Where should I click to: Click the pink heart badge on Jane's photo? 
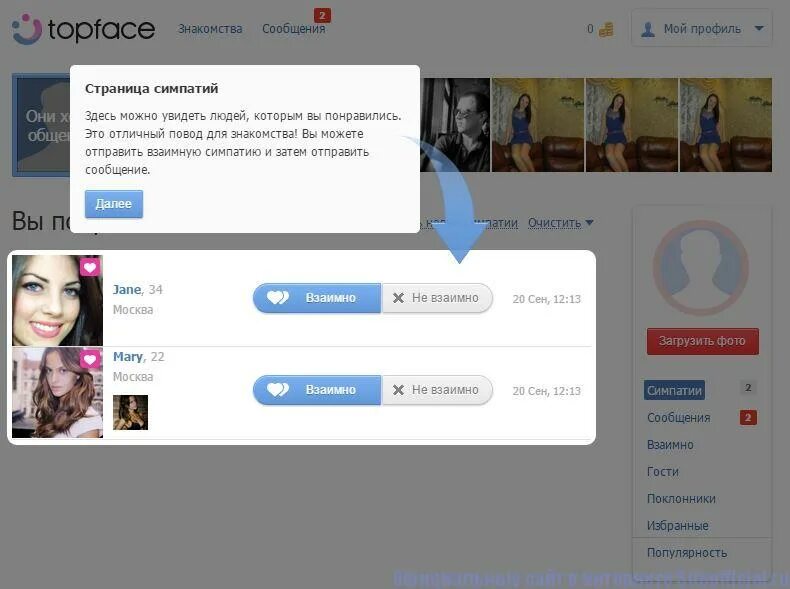[x=90, y=267]
